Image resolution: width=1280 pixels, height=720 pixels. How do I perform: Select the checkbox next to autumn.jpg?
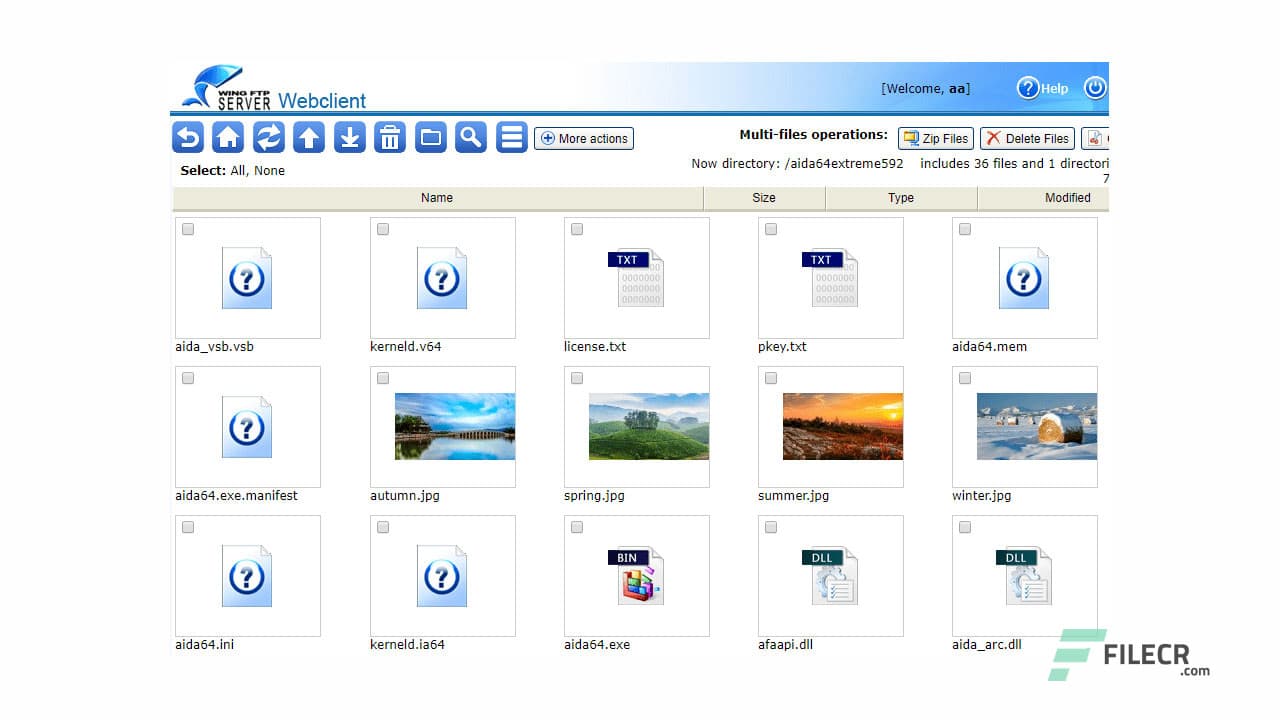383,377
